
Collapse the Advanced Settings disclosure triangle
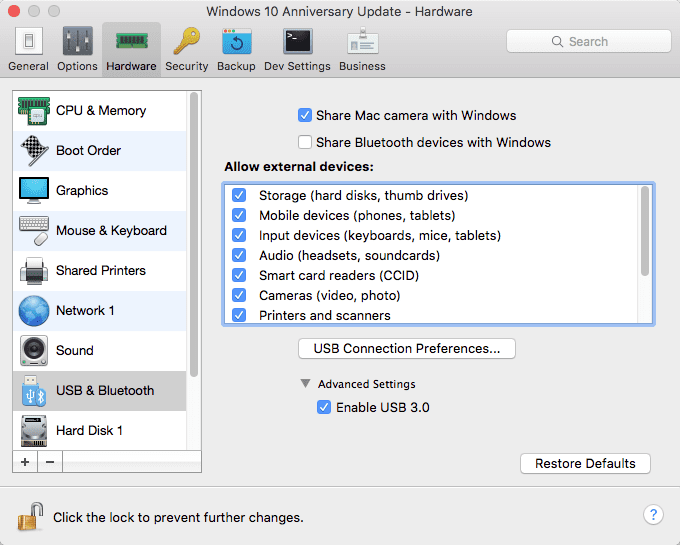(305, 384)
